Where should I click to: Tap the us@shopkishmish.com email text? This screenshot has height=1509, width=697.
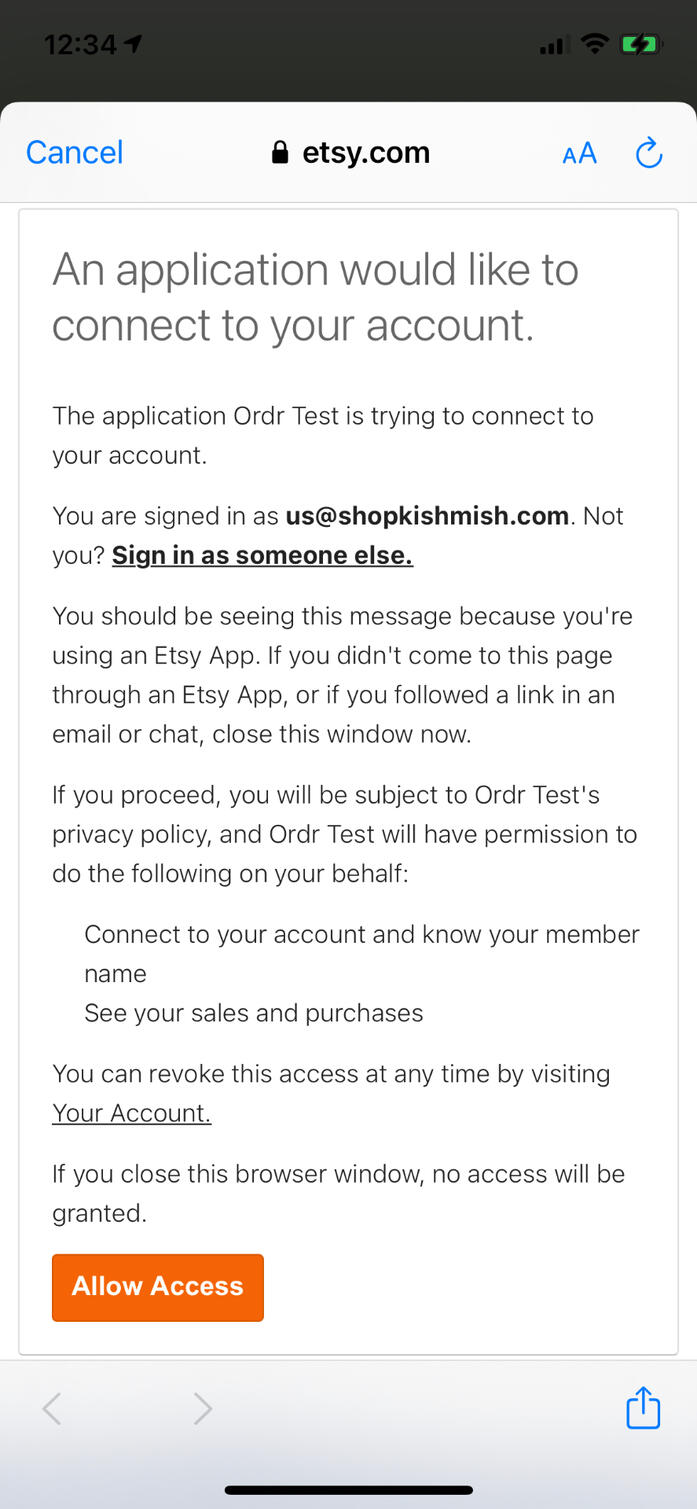427,516
